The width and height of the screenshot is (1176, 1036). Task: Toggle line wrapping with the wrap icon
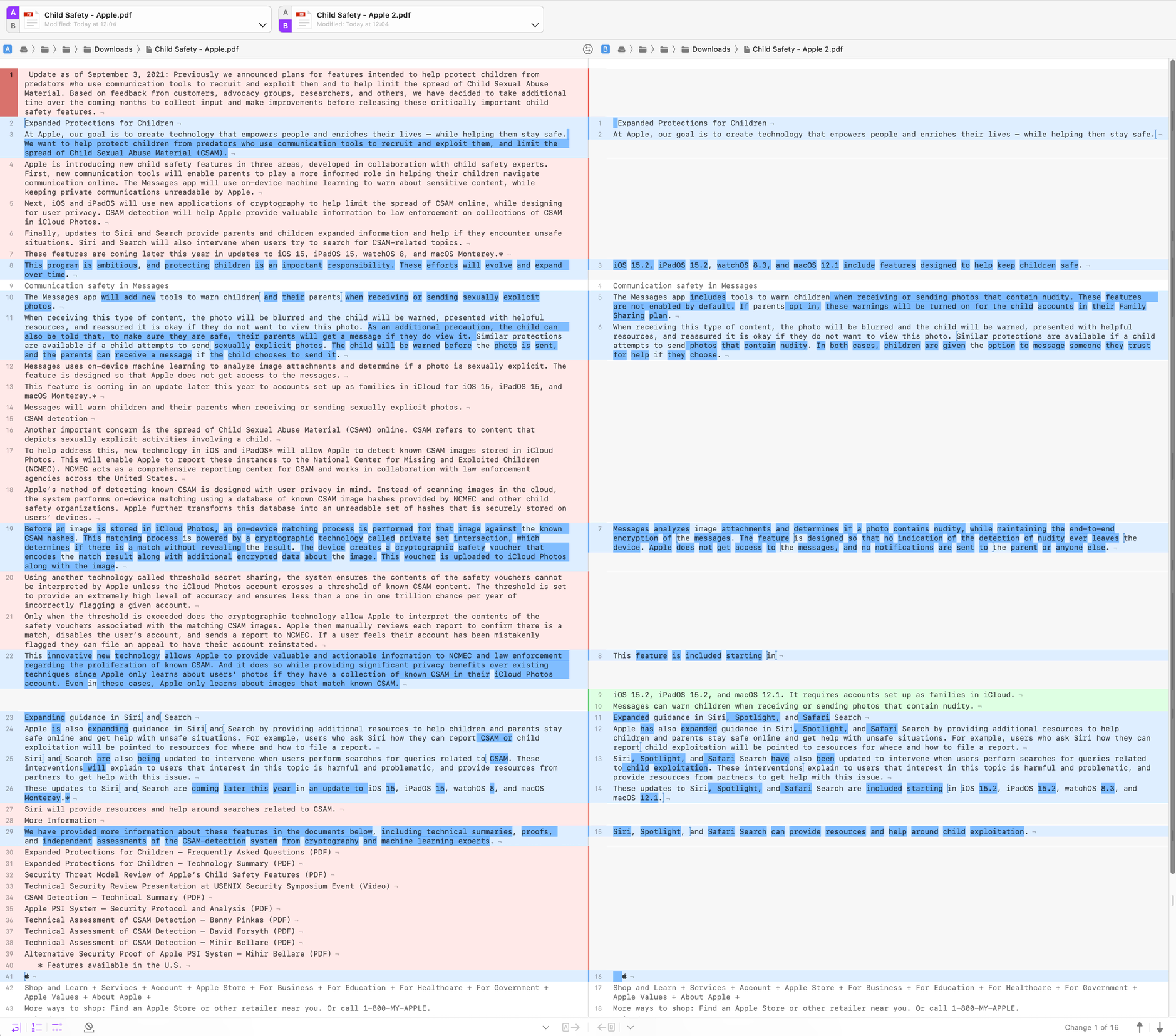point(16,1027)
